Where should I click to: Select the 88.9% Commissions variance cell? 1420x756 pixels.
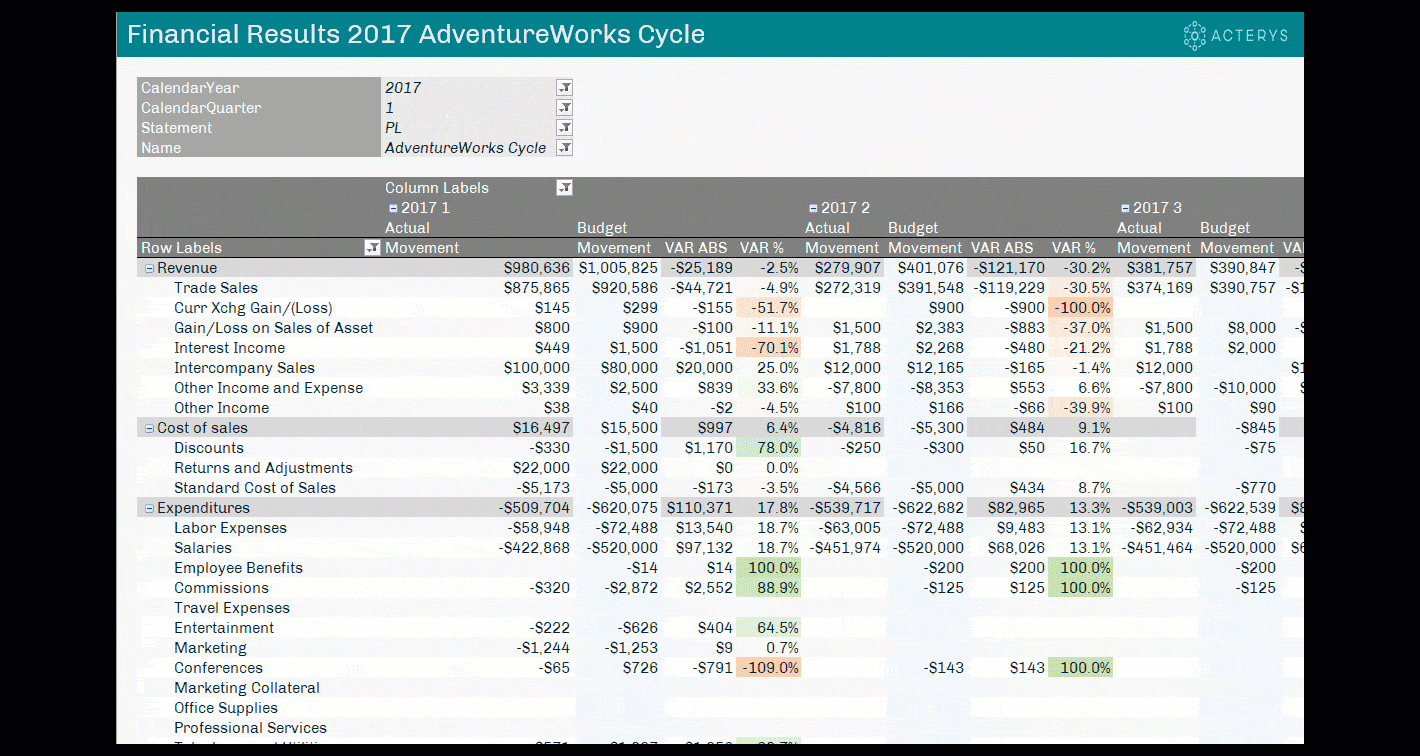pyautogui.click(x=768, y=588)
